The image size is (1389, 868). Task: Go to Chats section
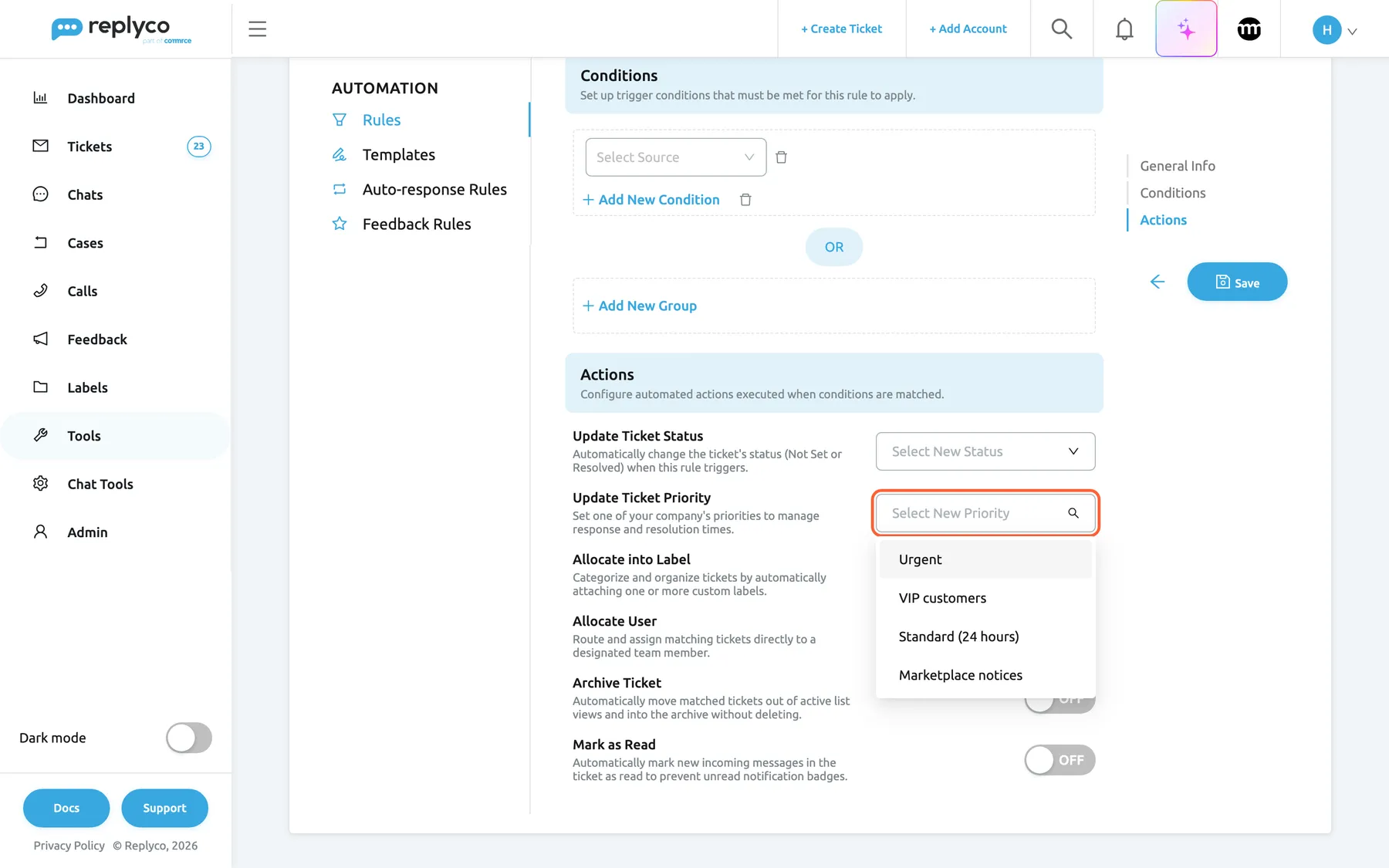[x=85, y=194]
